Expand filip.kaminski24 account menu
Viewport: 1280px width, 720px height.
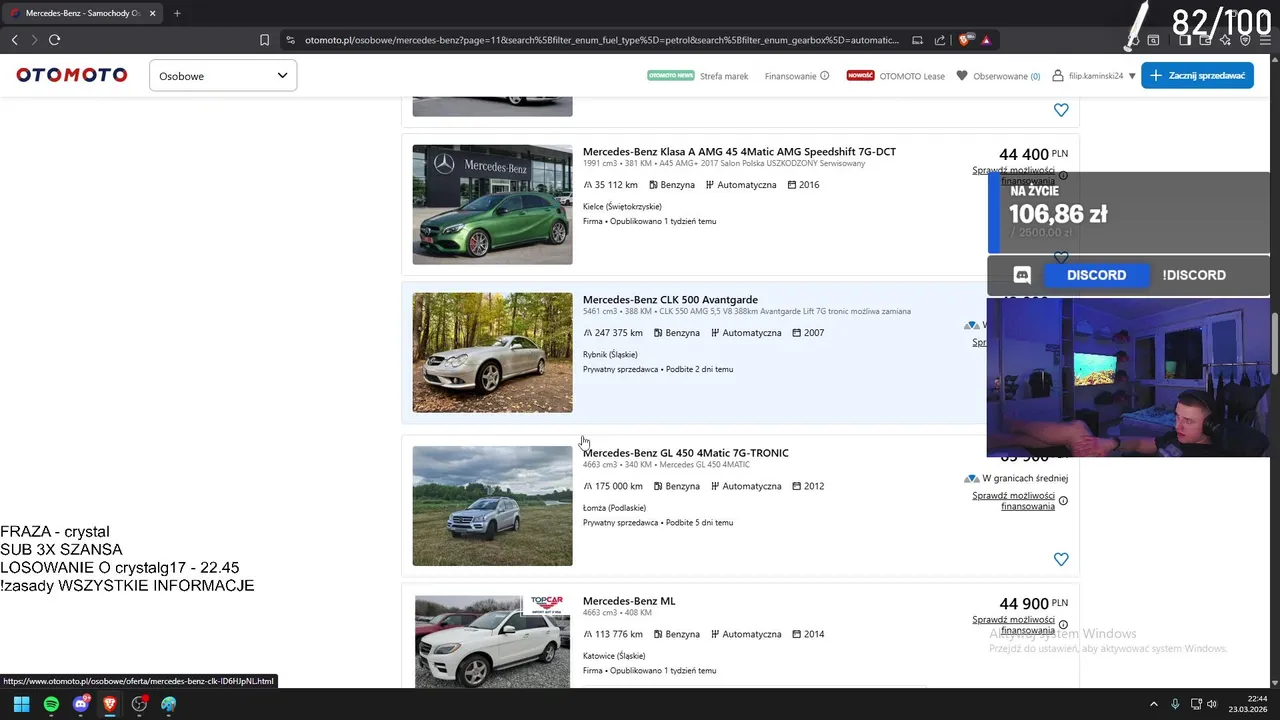click(x=1094, y=76)
